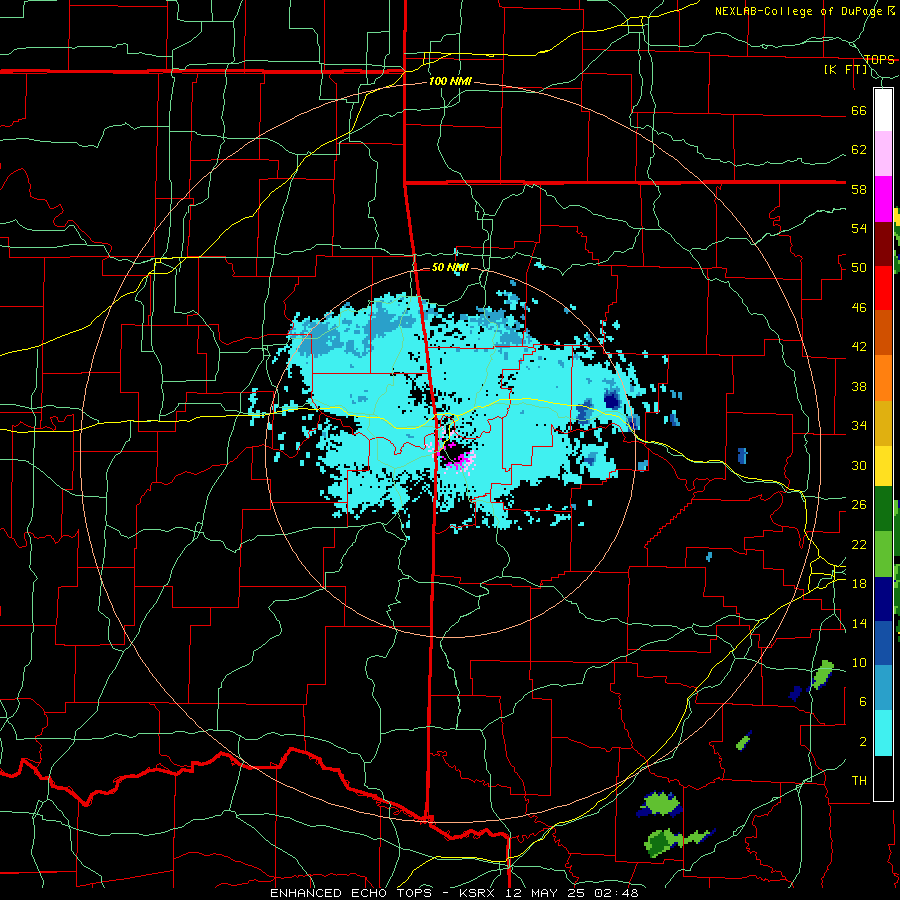Click the legend value 54
Image resolution: width=900 pixels, height=900 pixels.
(859, 228)
